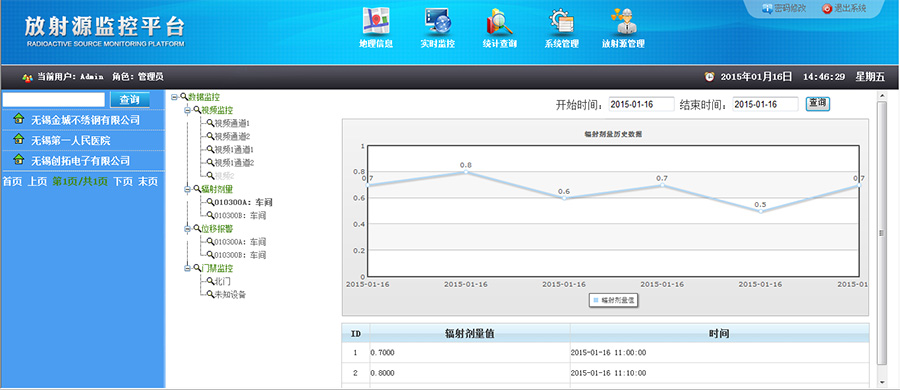The height and width of the screenshot is (390, 900).
Task: Click the left panel 查询 button
Action: pyautogui.click(x=130, y=99)
